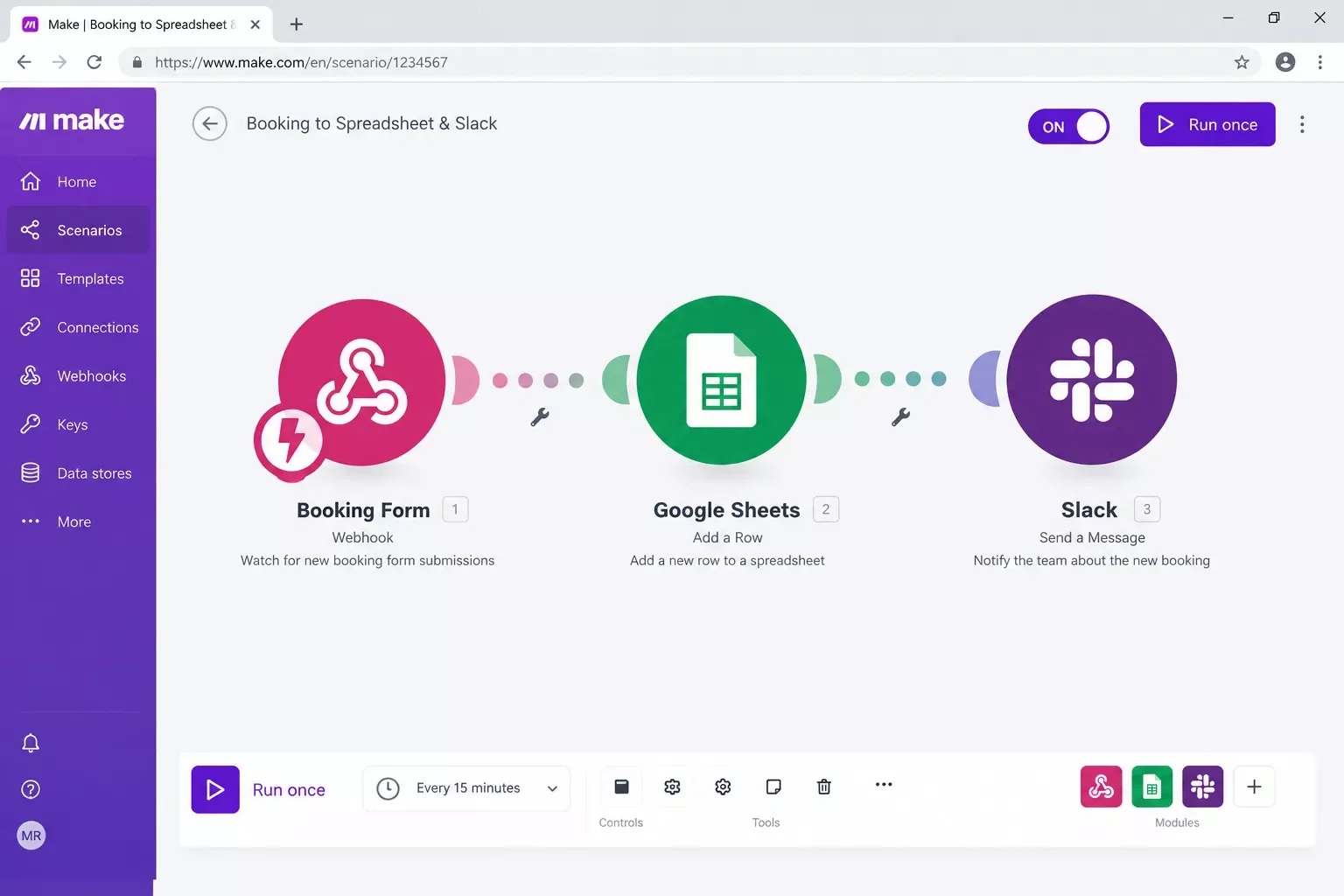Reload the page in the browser
Viewport: 1344px width, 896px height.
(94, 62)
